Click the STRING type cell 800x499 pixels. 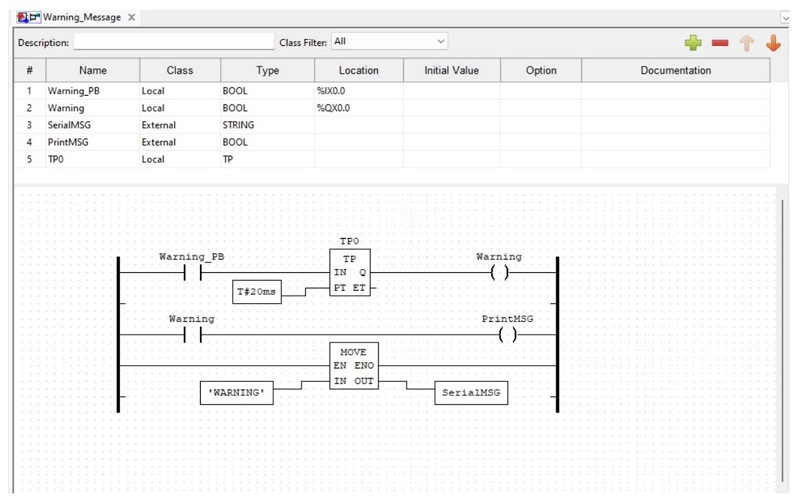pyautogui.click(x=267, y=125)
